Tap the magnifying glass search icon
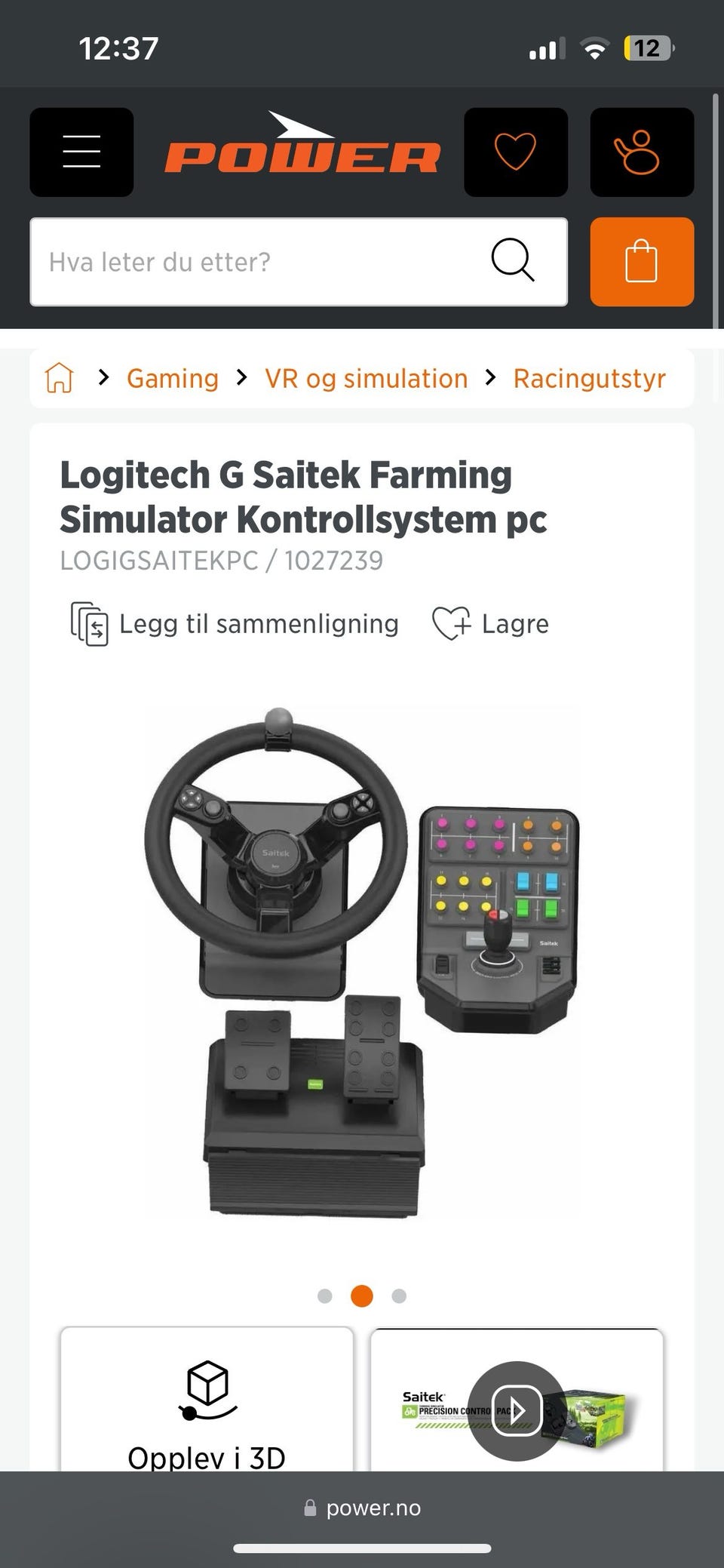Image resolution: width=724 pixels, height=1568 pixels. (x=513, y=260)
